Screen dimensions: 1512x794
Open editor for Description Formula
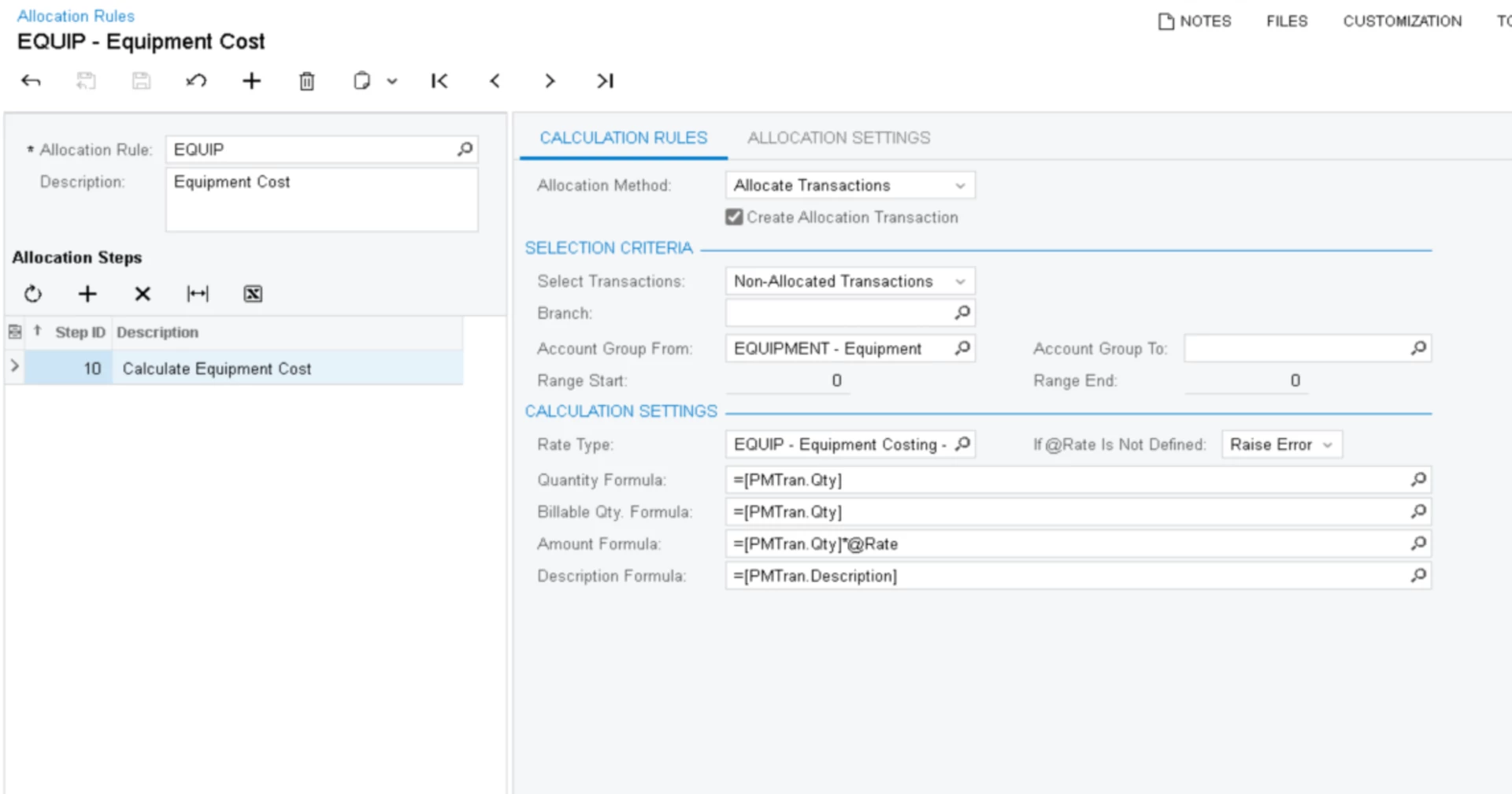coord(1418,576)
